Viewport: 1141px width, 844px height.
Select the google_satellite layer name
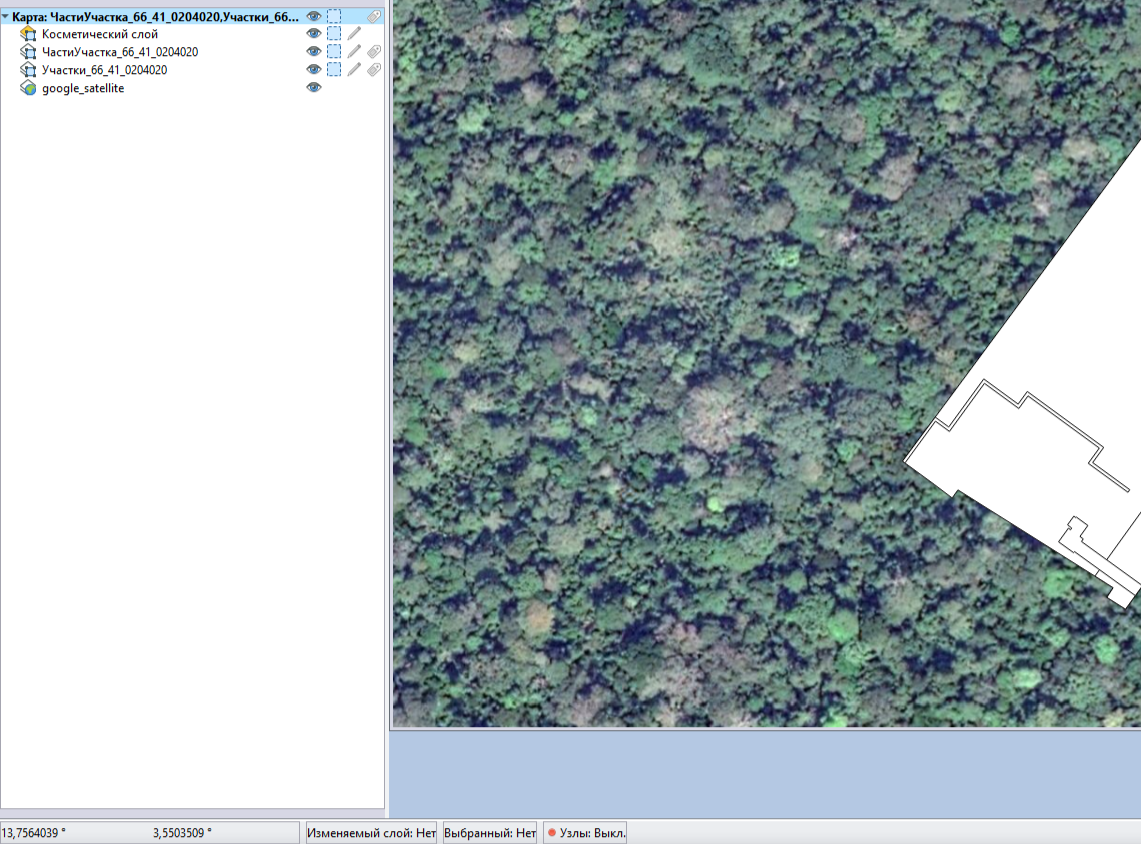click(83, 88)
